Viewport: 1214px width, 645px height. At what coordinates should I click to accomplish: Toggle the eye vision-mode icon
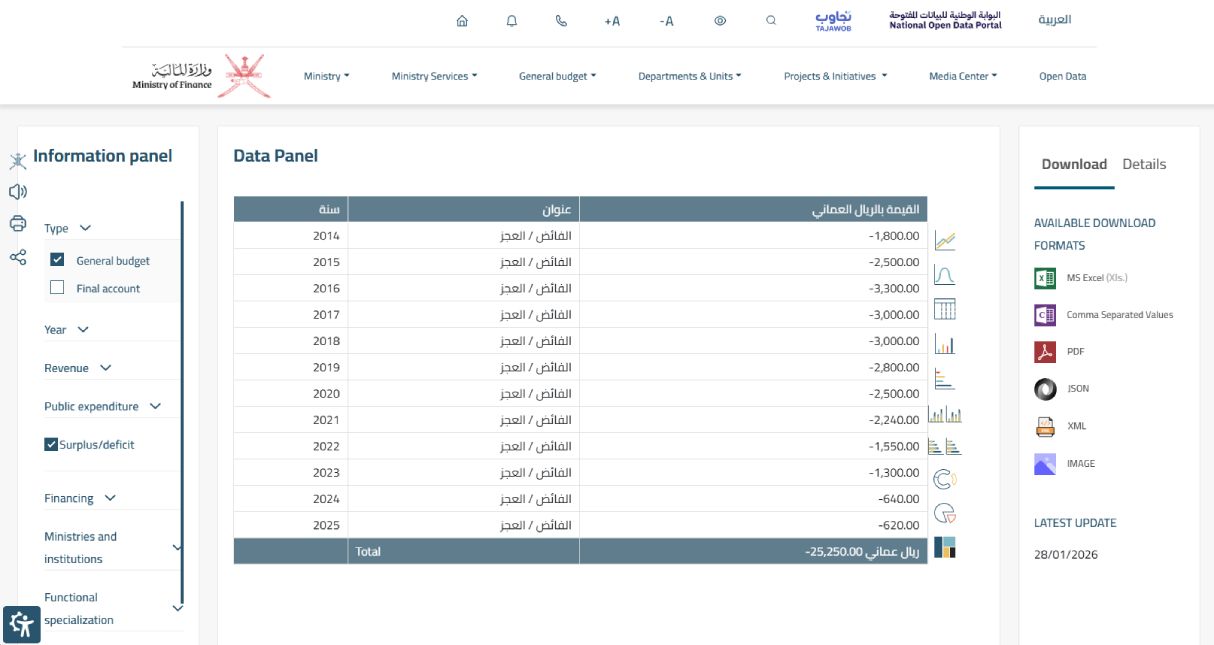click(x=720, y=20)
